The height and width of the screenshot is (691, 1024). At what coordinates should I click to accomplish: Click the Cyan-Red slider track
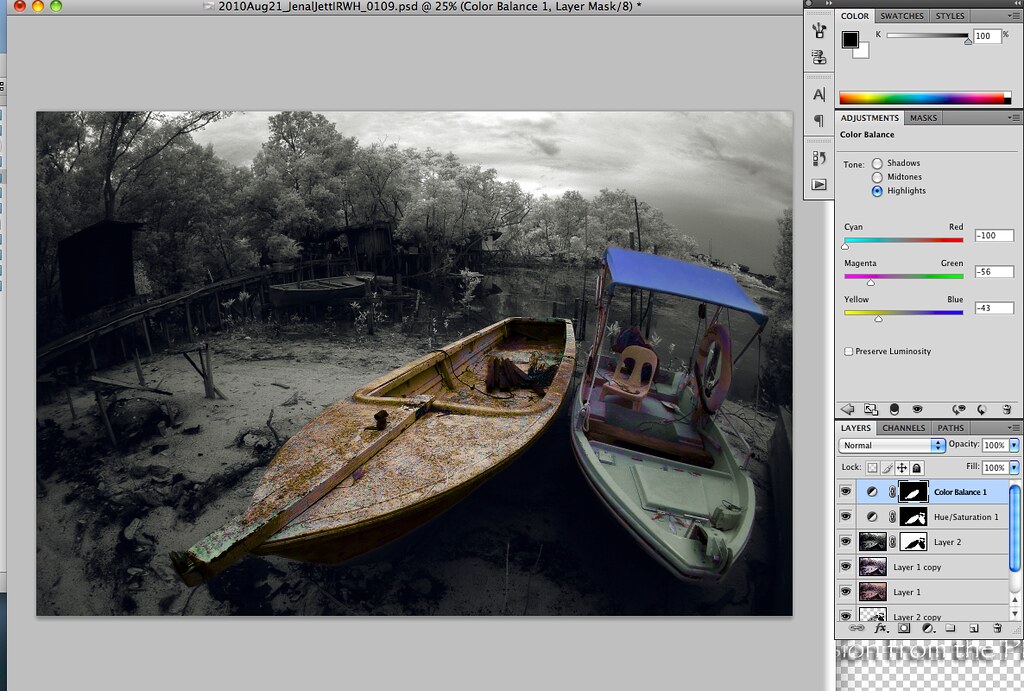click(904, 240)
